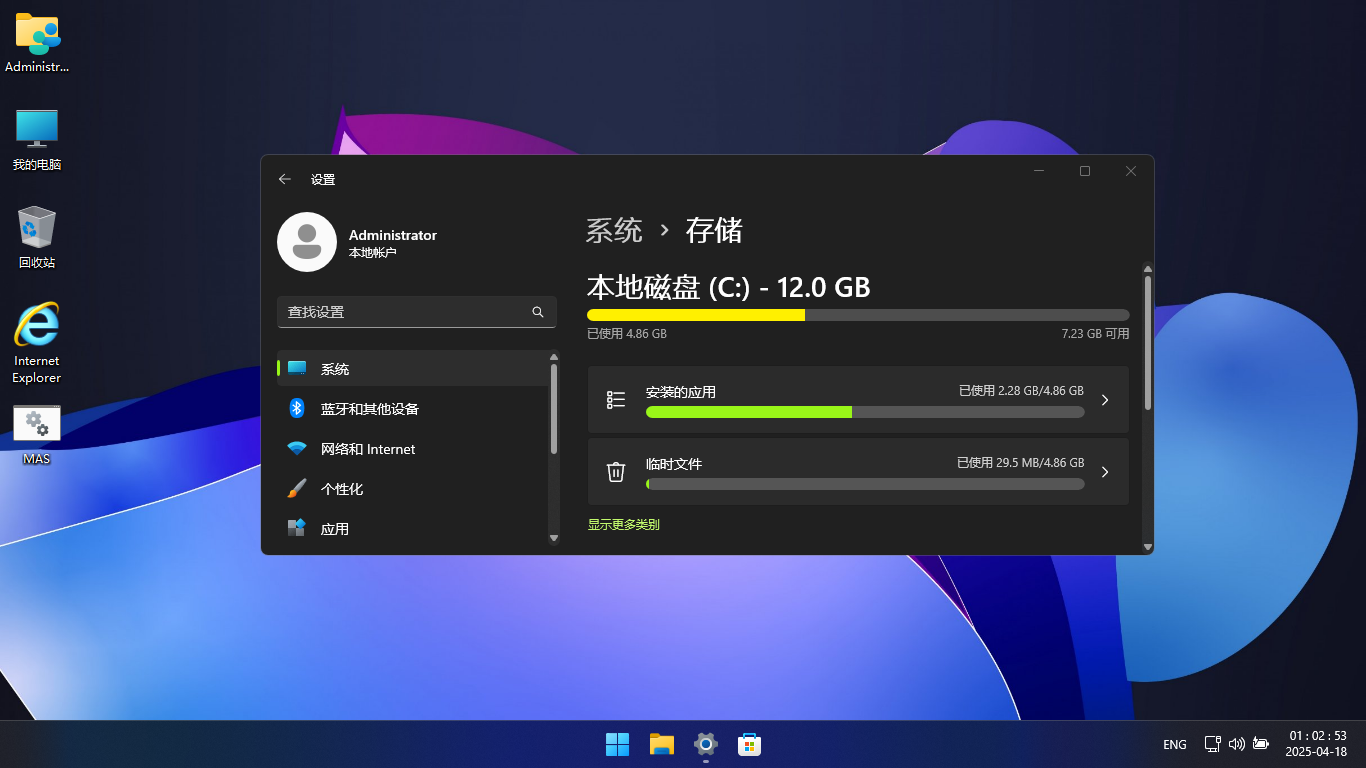
Task: Open the Administrator account avatar
Action: point(307,242)
